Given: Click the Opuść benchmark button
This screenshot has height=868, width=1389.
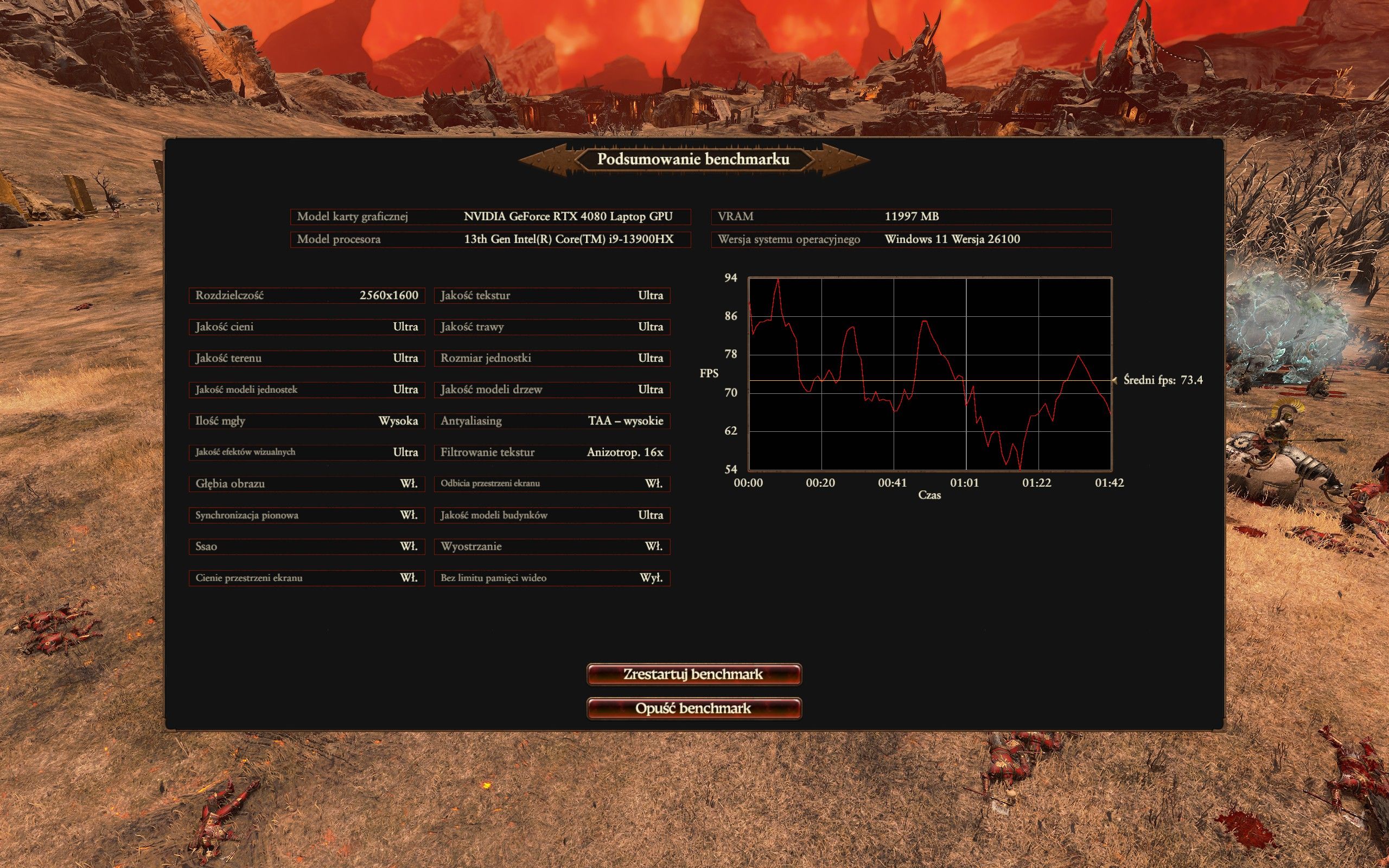Looking at the screenshot, I should coord(694,708).
